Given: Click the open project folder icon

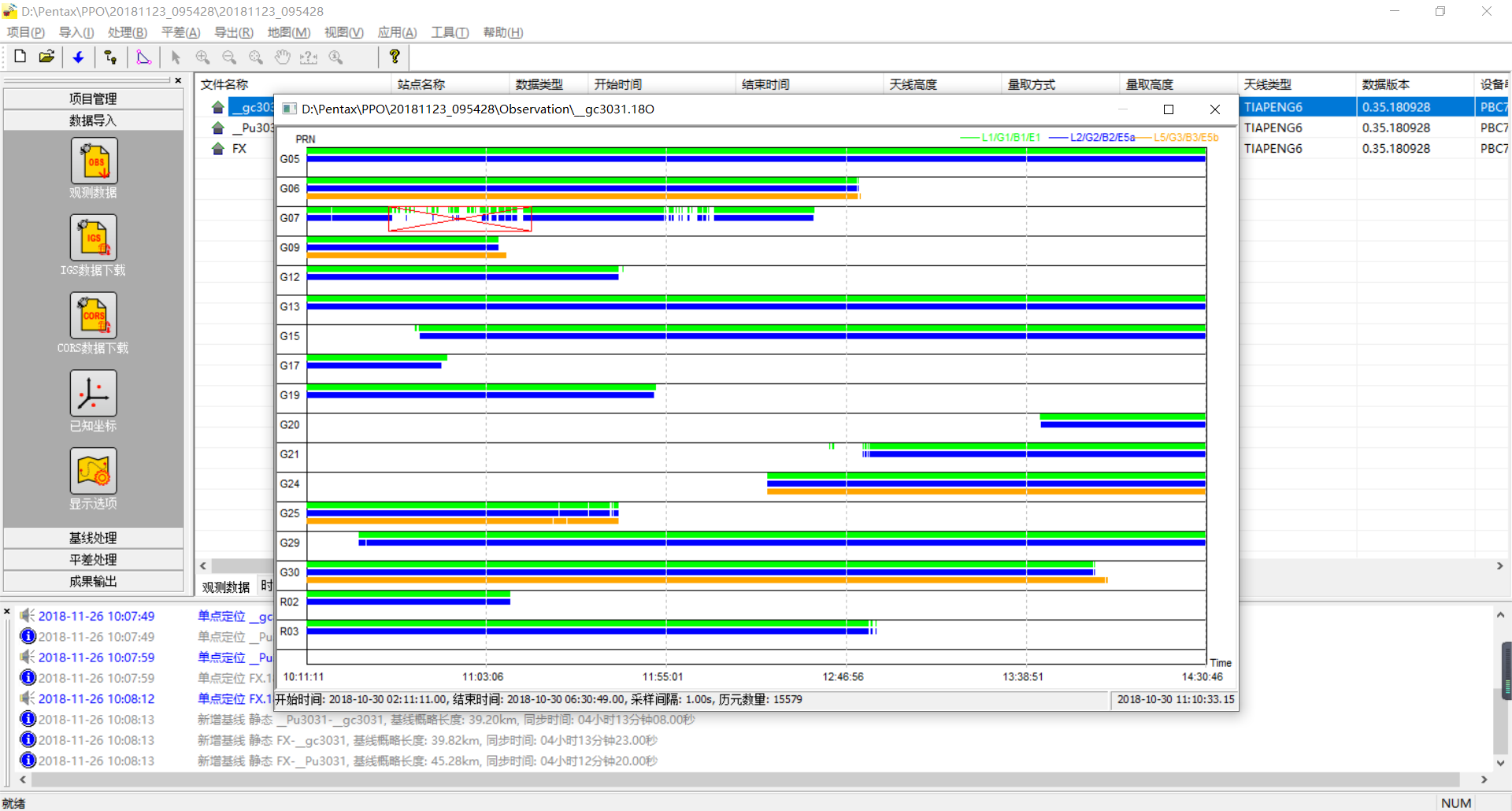Looking at the screenshot, I should [47, 57].
